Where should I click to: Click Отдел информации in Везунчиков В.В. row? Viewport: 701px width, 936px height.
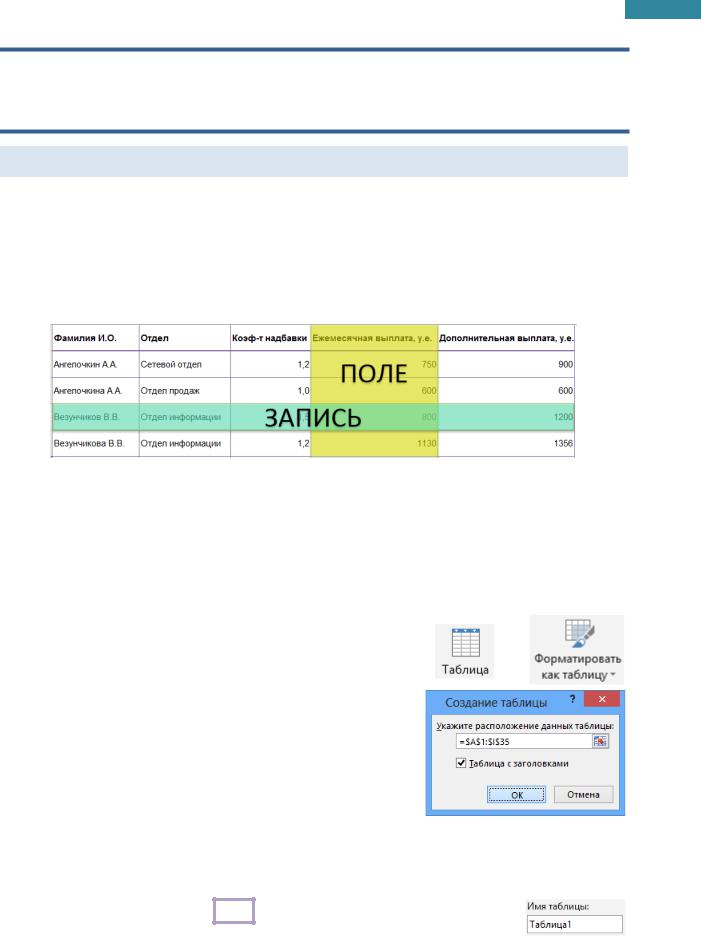pyautogui.click(x=185, y=417)
